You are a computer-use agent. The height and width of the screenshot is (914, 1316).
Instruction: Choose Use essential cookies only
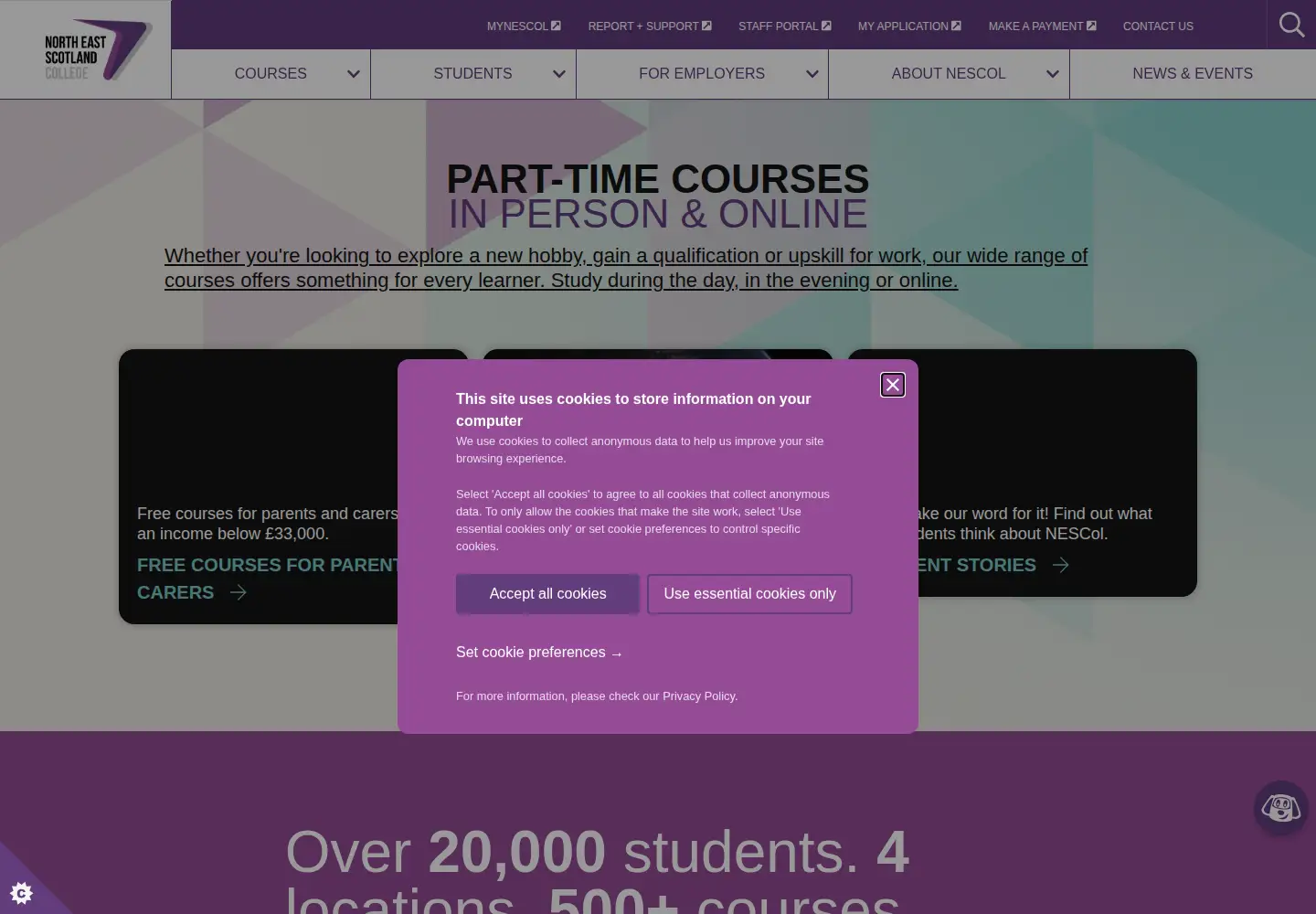click(x=749, y=594)
